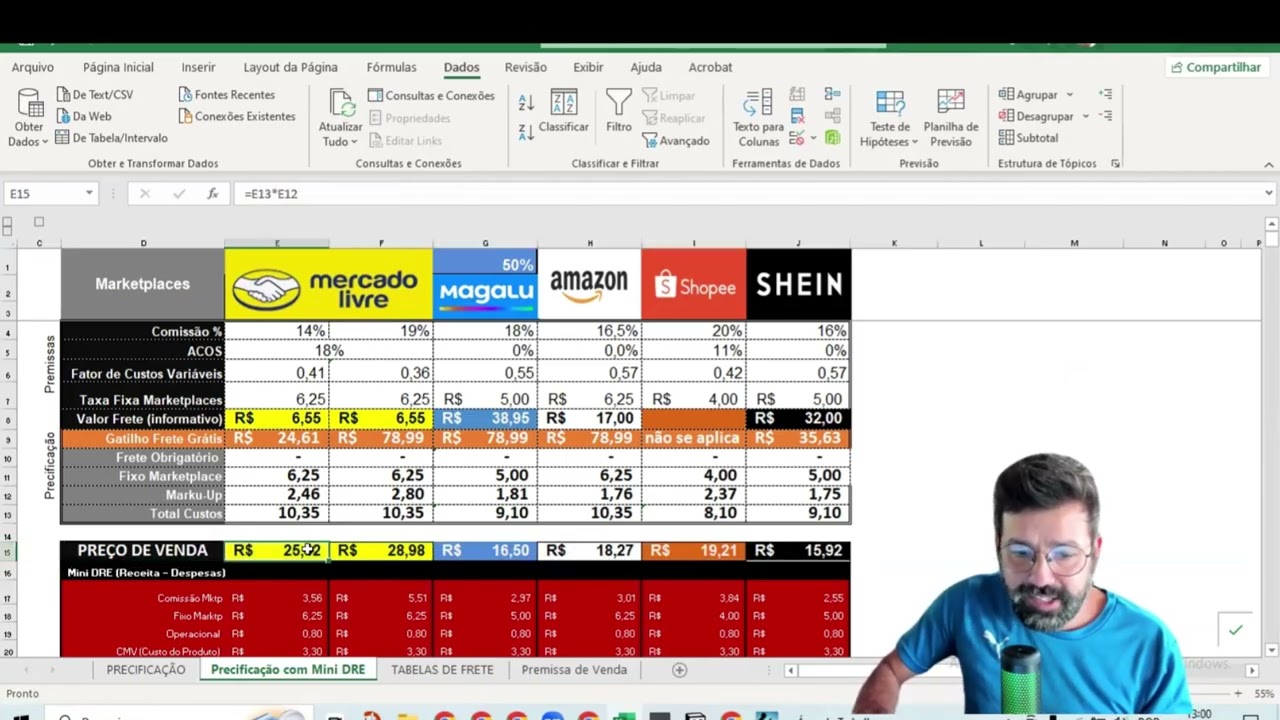Click Show Detail outline icon
Screen dimensions: 1280x720
(x=1105, y=94)
